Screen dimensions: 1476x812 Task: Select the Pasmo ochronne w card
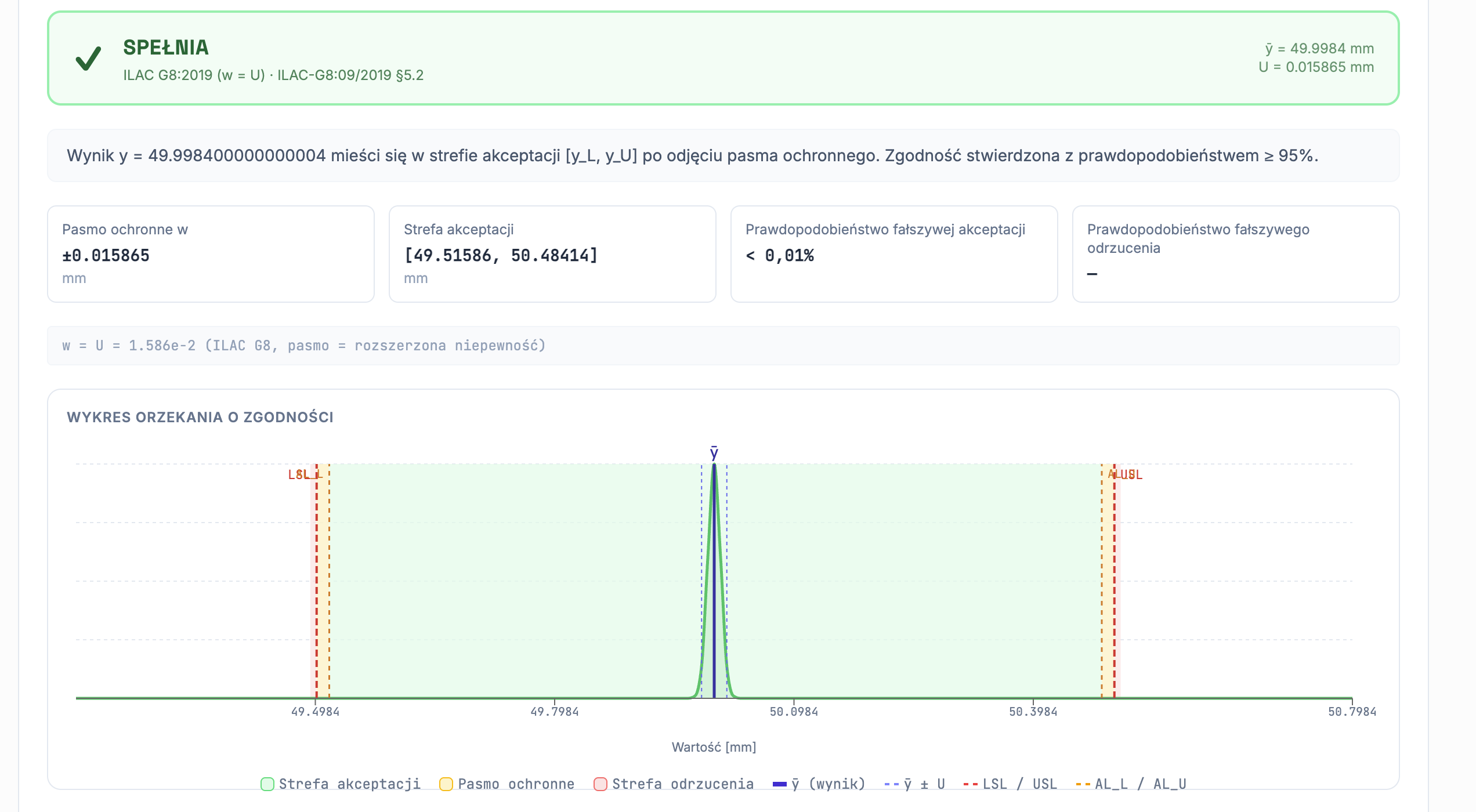click(x=211, y=254)
